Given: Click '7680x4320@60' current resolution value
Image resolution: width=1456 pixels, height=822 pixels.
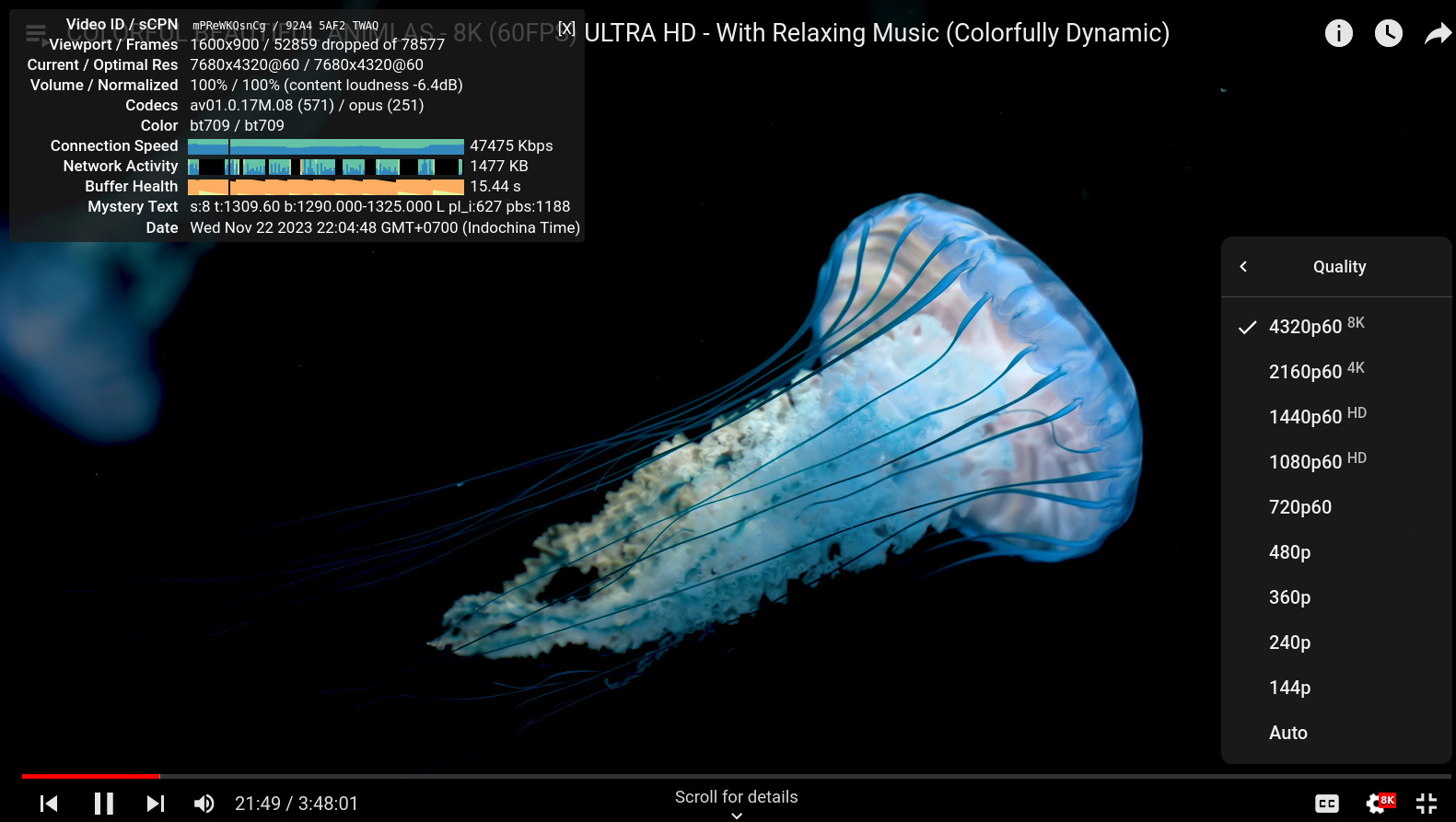Looking at the screenshot, I should tap(245, 64).
